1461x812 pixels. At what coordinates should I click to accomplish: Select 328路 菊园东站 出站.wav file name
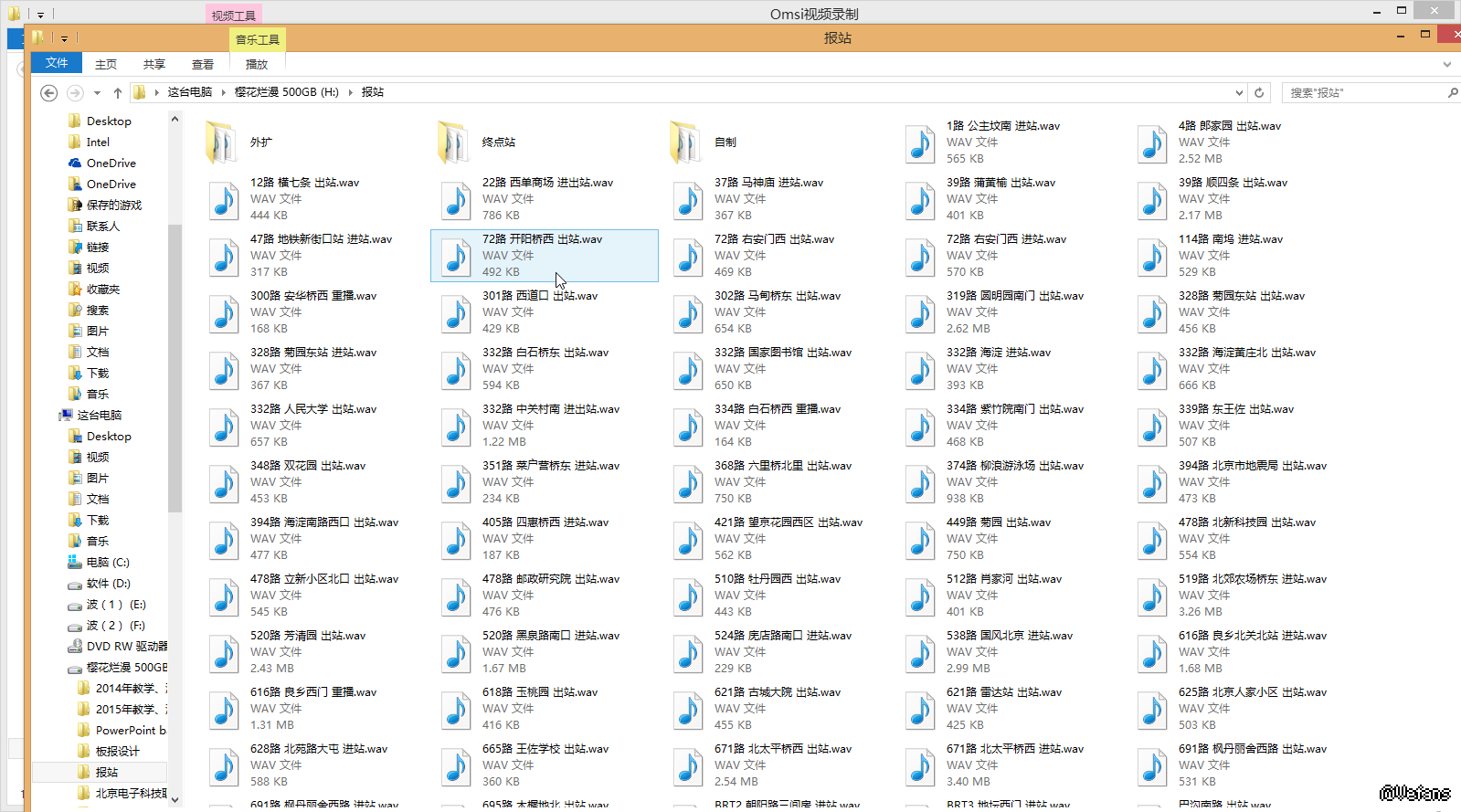pos(1242,296)
